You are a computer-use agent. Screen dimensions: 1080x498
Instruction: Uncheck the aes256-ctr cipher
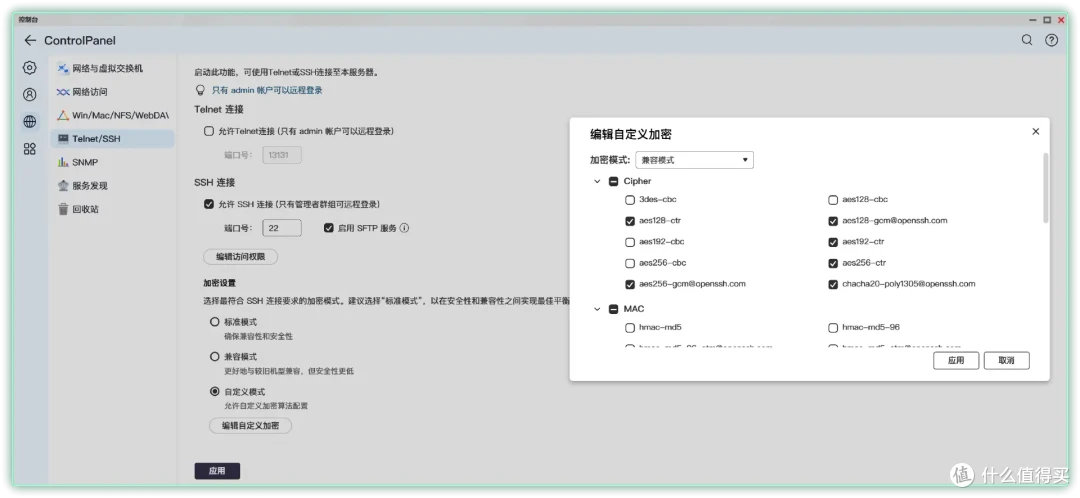click(x=833, y=263)
